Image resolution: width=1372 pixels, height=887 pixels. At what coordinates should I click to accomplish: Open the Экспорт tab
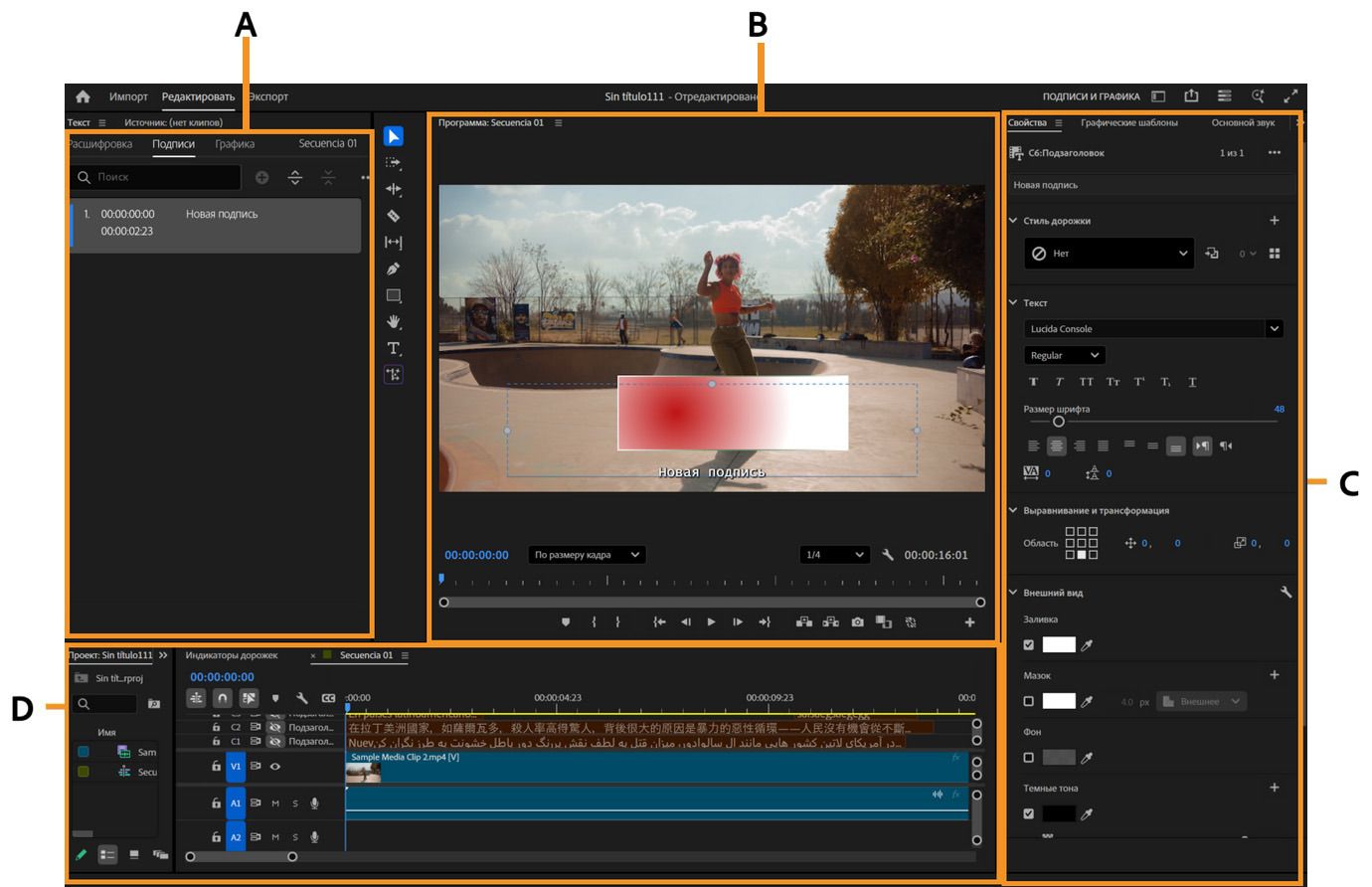point(268,96)
